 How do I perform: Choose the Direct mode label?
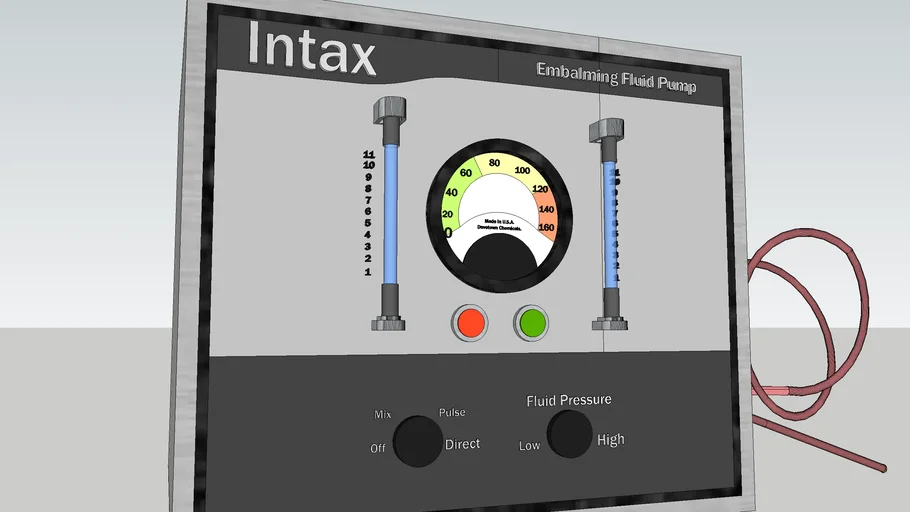(x=461, y=444)
